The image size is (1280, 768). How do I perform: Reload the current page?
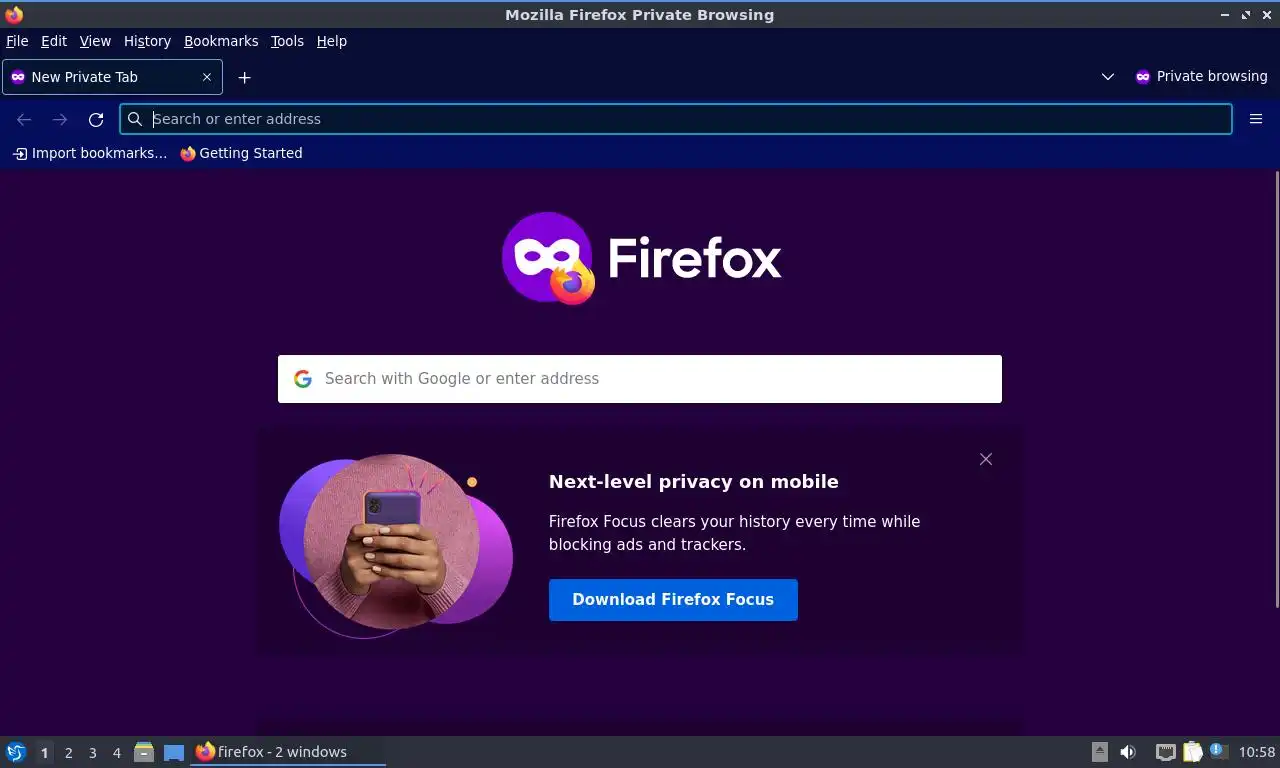[x=96, y=119]
